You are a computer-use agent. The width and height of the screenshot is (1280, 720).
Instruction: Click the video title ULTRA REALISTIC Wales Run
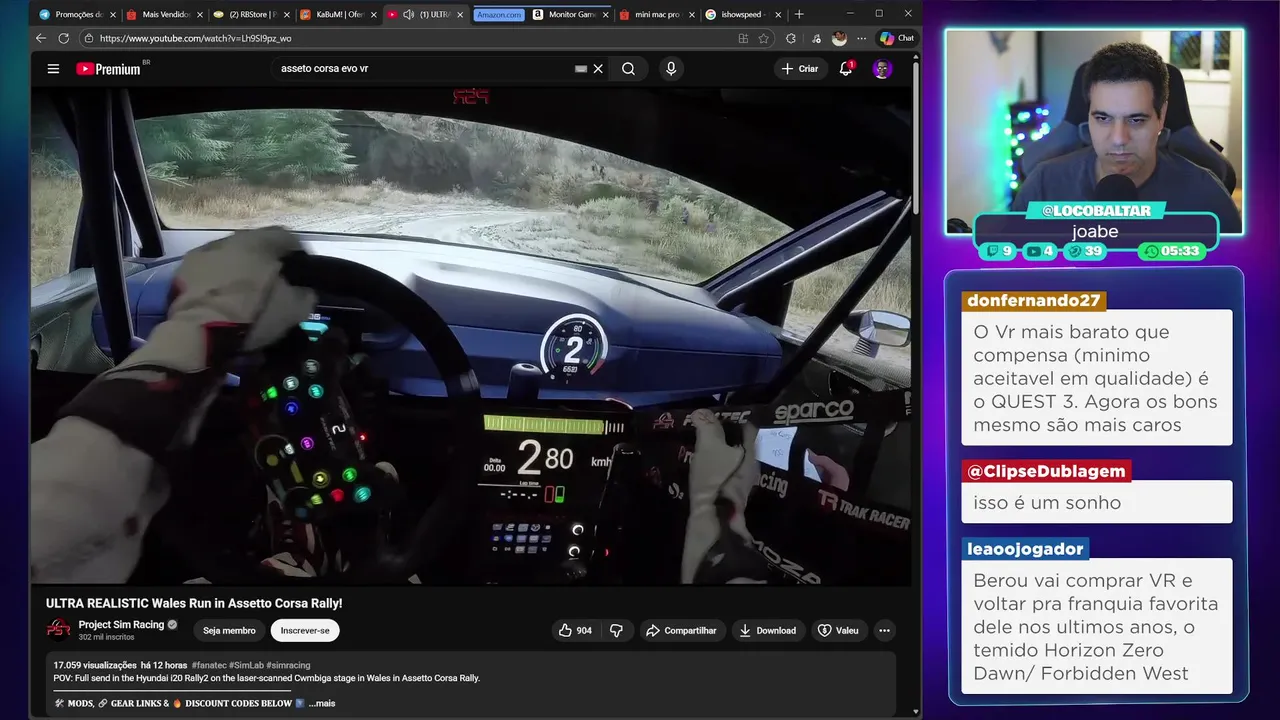point(194,603)
